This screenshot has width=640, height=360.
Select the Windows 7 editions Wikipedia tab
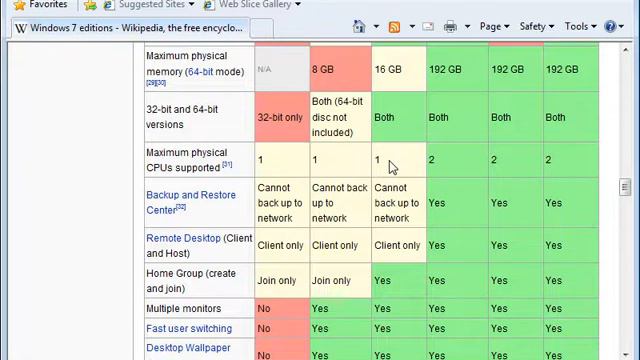click(x=130, y=28)
